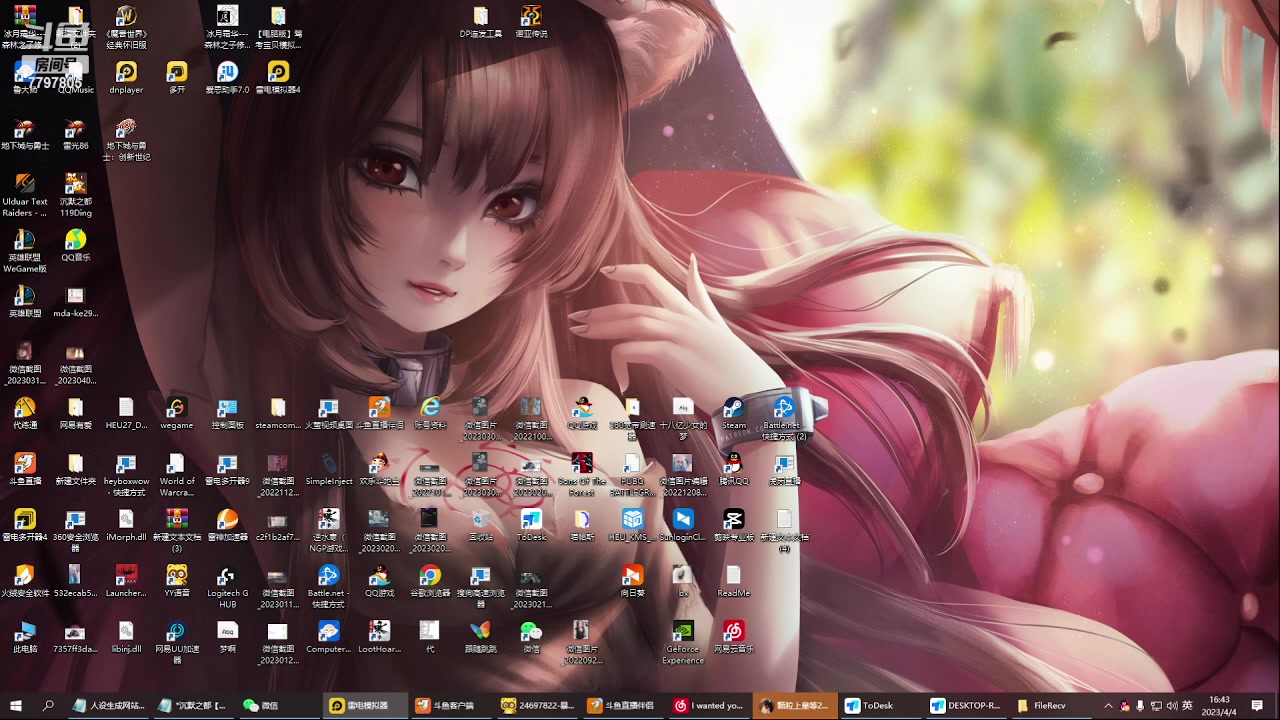
Task: Select the SimpleInject desktop icon
Action: pyautogui.click(x=329, y=469)
